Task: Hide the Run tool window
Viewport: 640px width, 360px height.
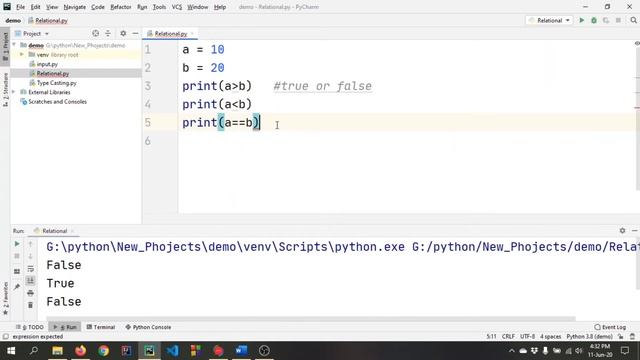Action: click(635, 231)
